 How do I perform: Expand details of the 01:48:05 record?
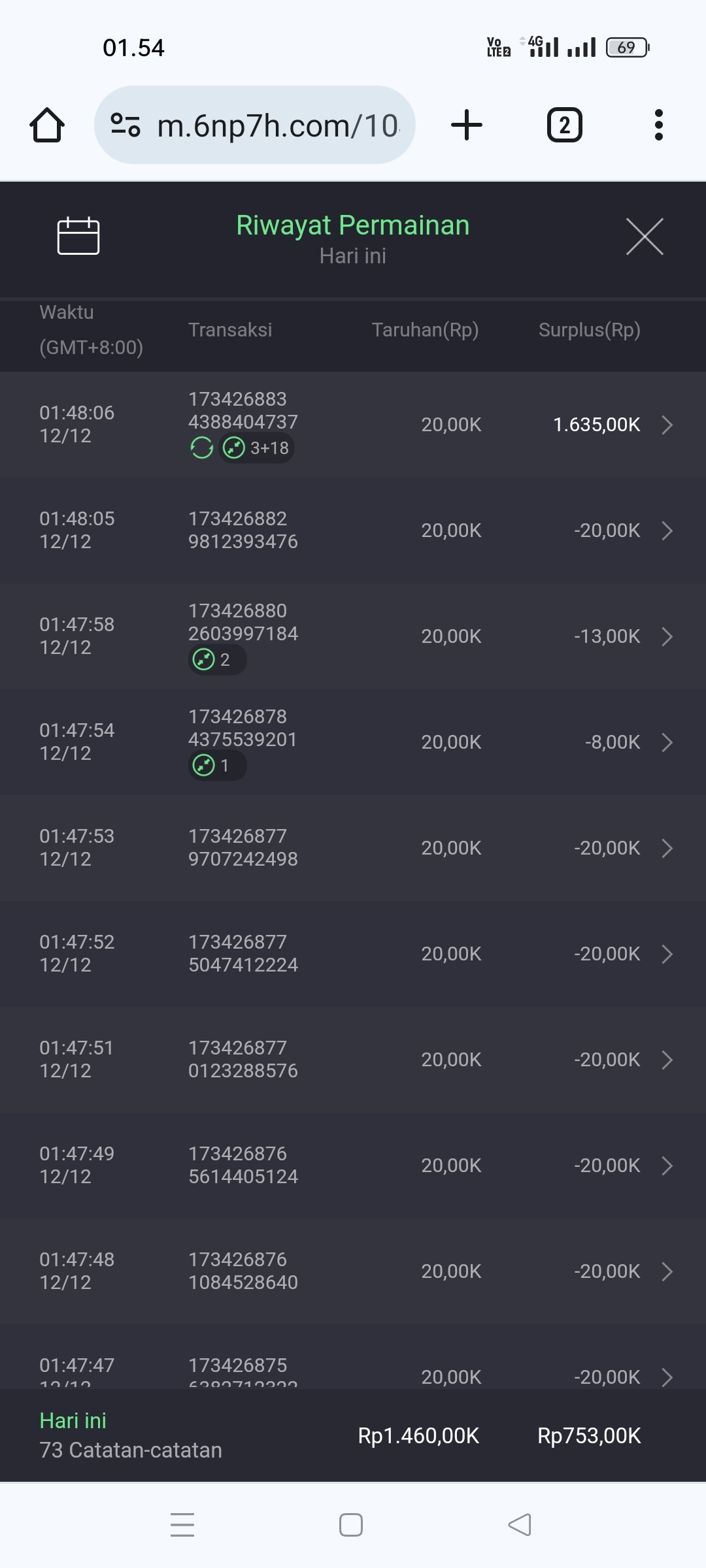(667, 531)
